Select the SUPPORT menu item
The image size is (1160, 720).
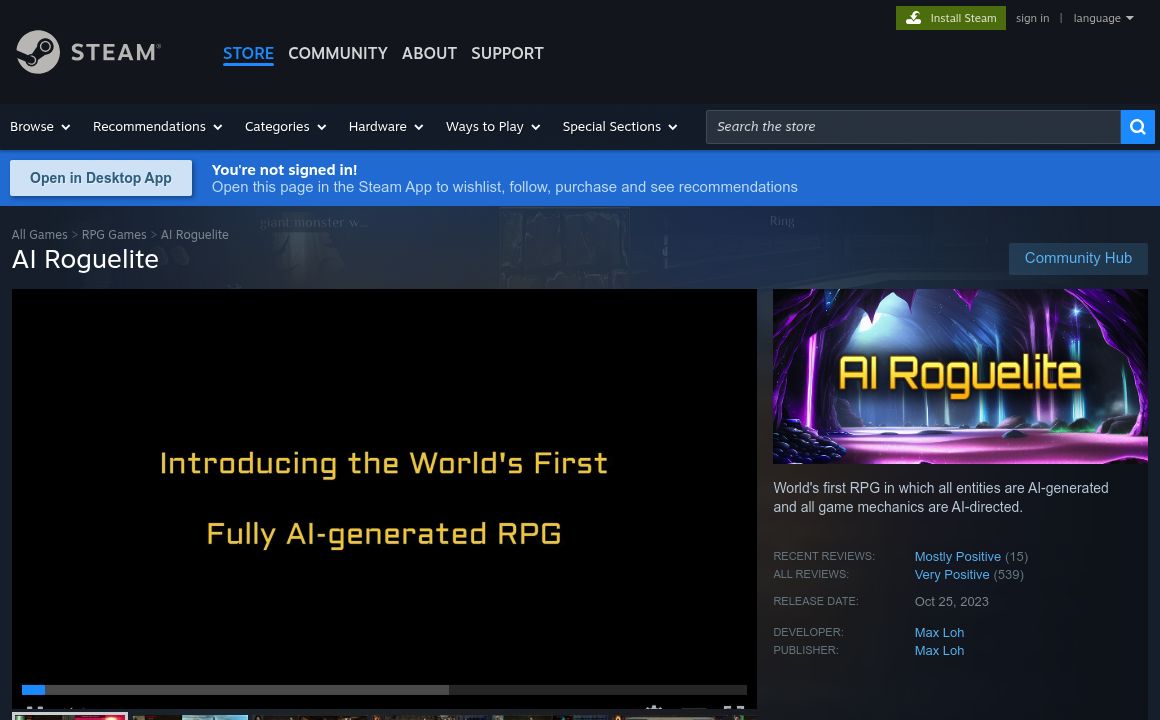point(507,54)
